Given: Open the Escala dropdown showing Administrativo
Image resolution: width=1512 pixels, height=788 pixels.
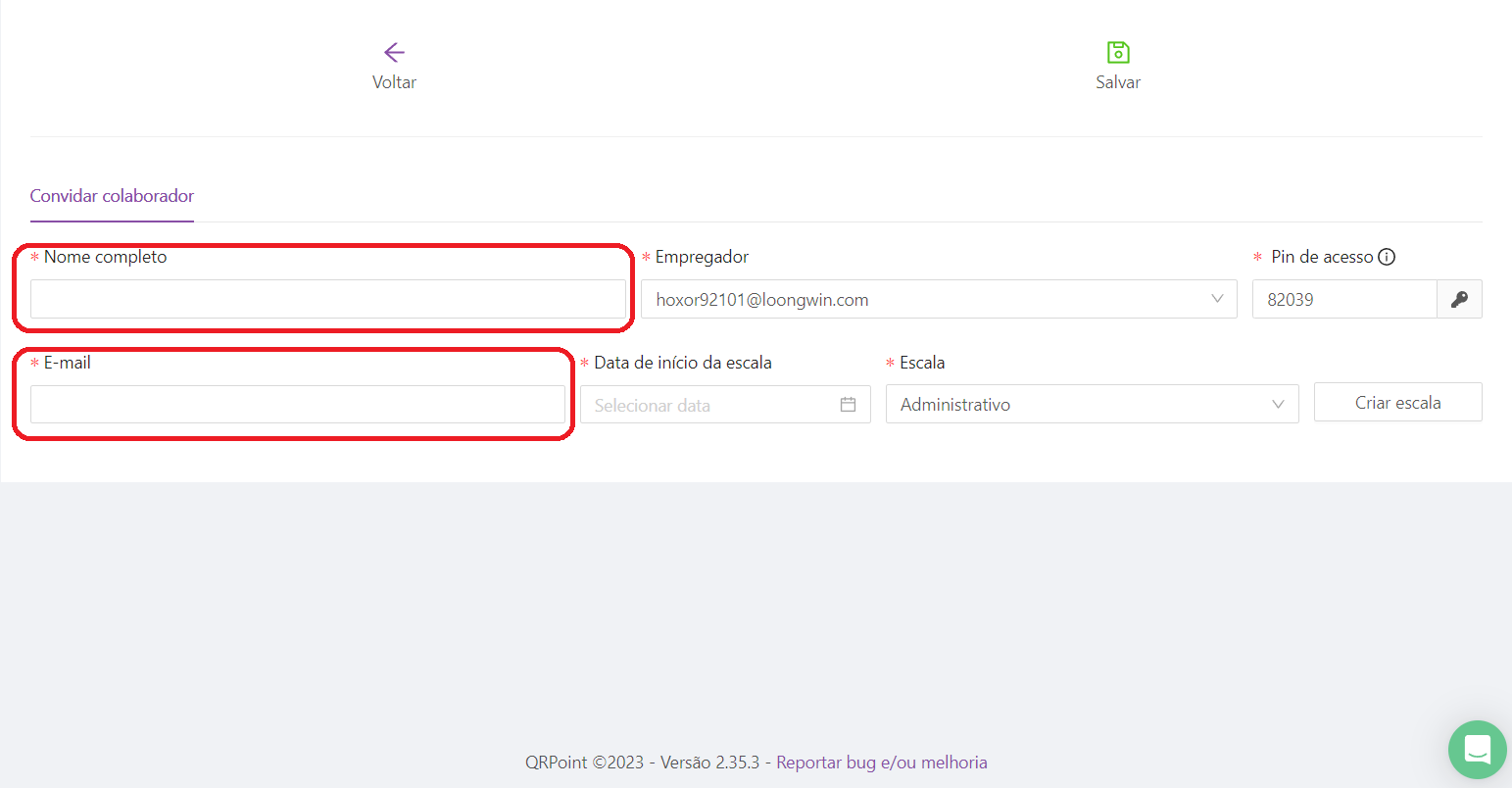Looking at the screenshot, I should click(1078, 405).
